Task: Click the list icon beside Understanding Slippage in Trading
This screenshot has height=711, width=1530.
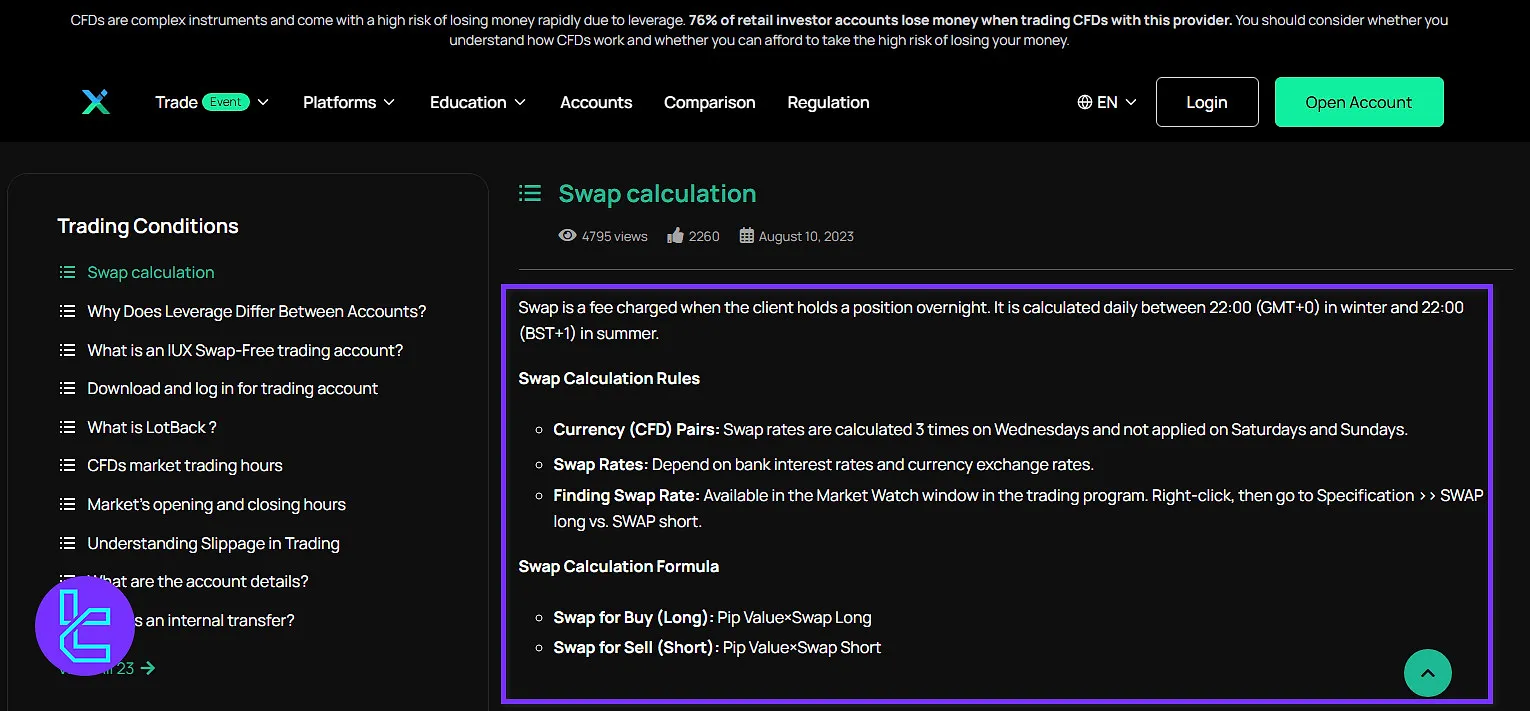Action: pos(67,543)
